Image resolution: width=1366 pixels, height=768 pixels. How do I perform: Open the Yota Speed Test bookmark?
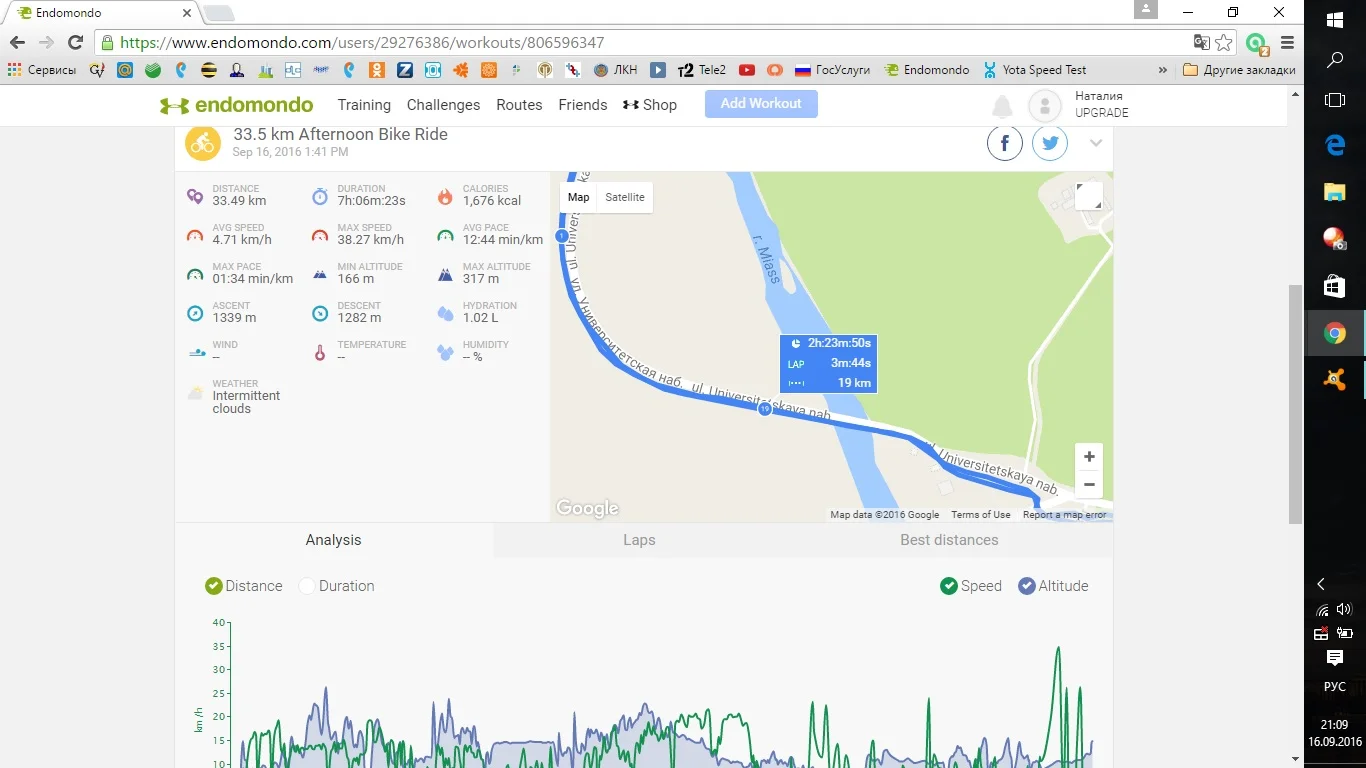(1034, 70)
